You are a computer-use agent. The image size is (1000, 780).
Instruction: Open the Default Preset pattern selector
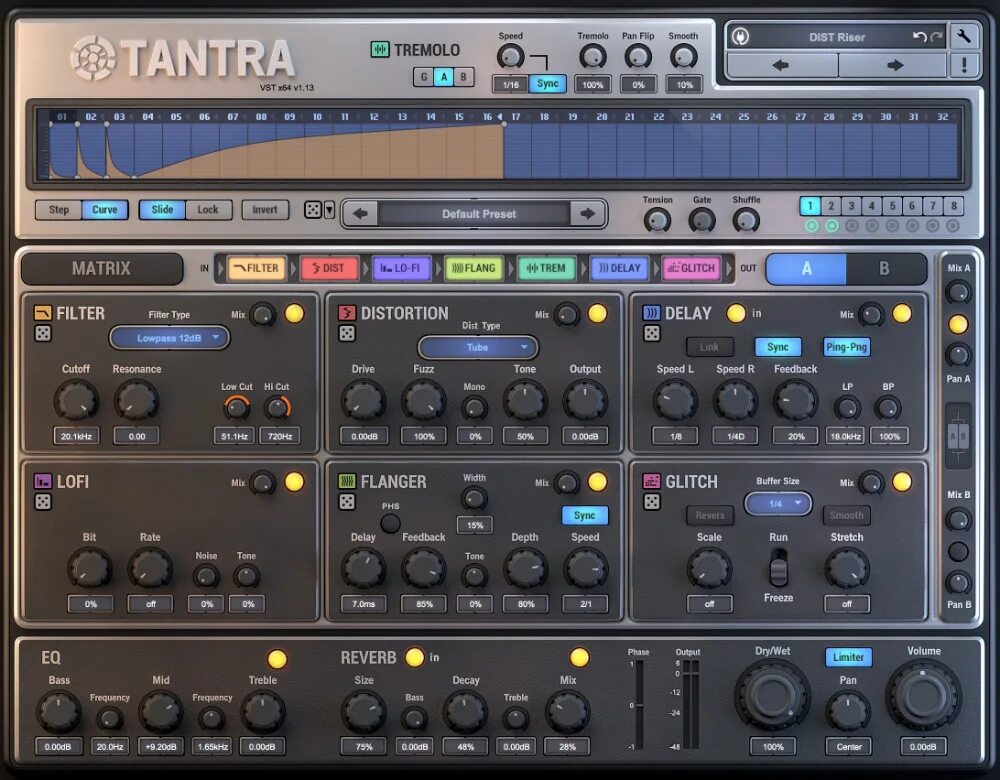[x=474, y=214]
